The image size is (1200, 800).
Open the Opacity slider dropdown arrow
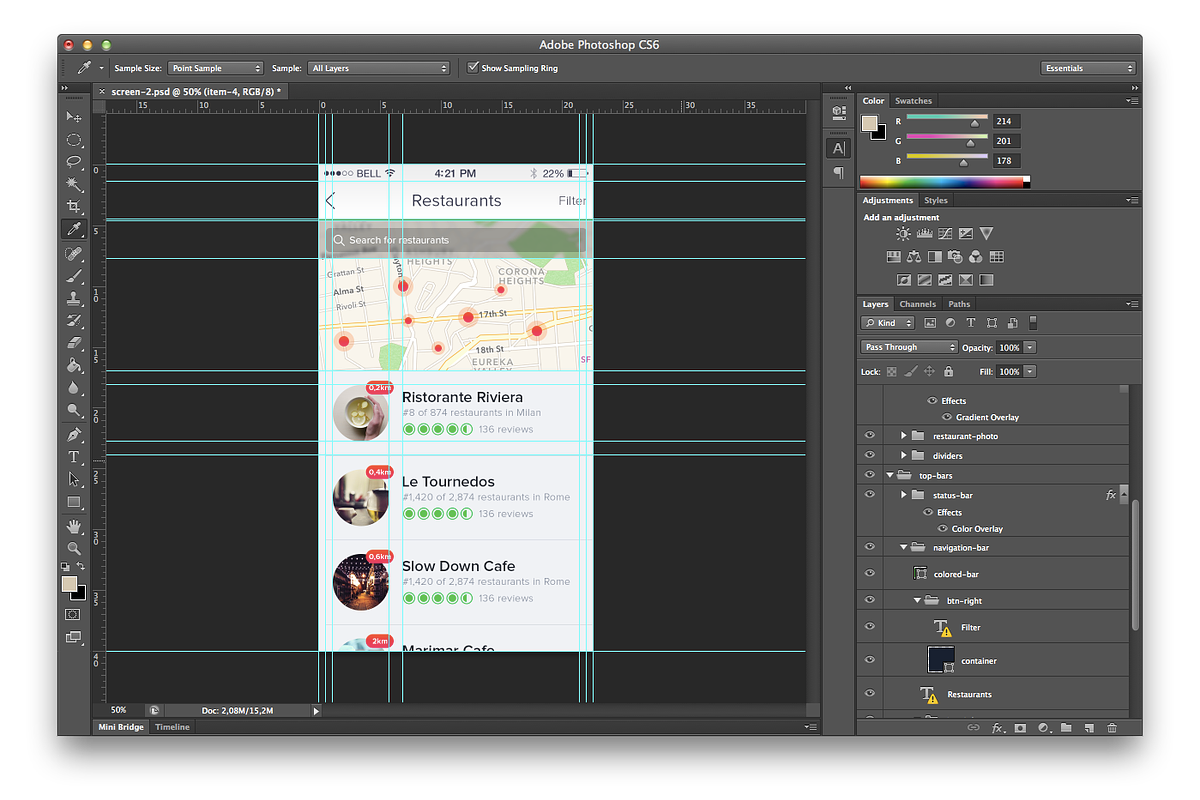[1030, 347]
